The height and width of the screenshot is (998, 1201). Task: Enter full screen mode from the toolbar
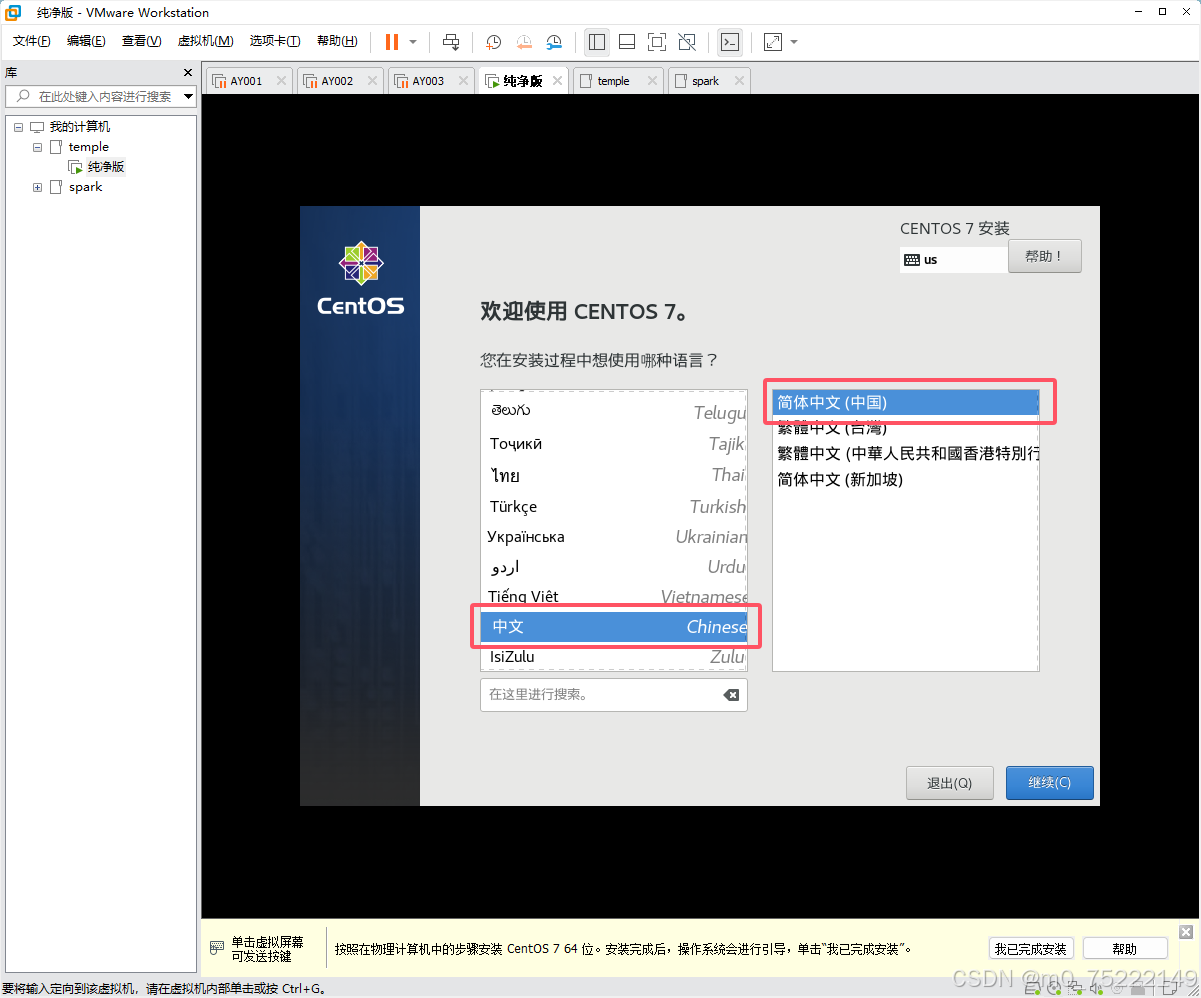pos(657,42)
